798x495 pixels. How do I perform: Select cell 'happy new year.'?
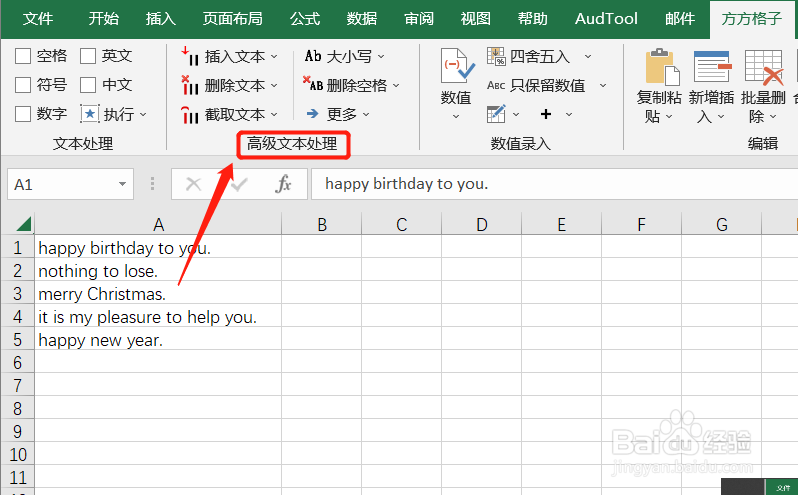[x=158, y=340]
